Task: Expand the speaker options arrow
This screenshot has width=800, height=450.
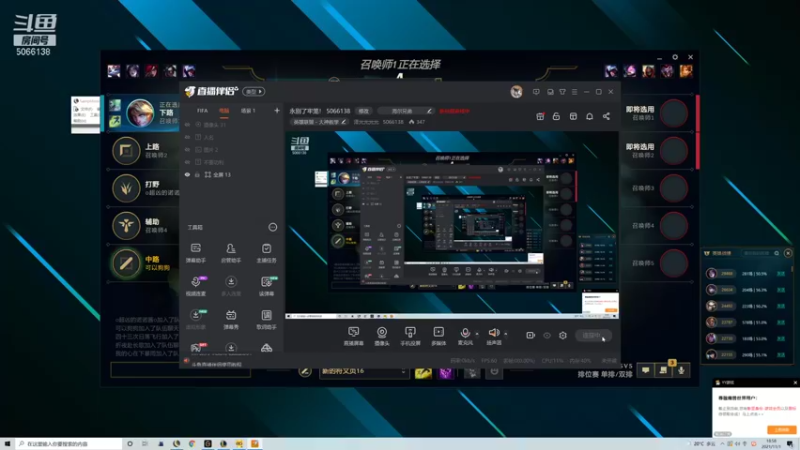Action: pos(506,334)
